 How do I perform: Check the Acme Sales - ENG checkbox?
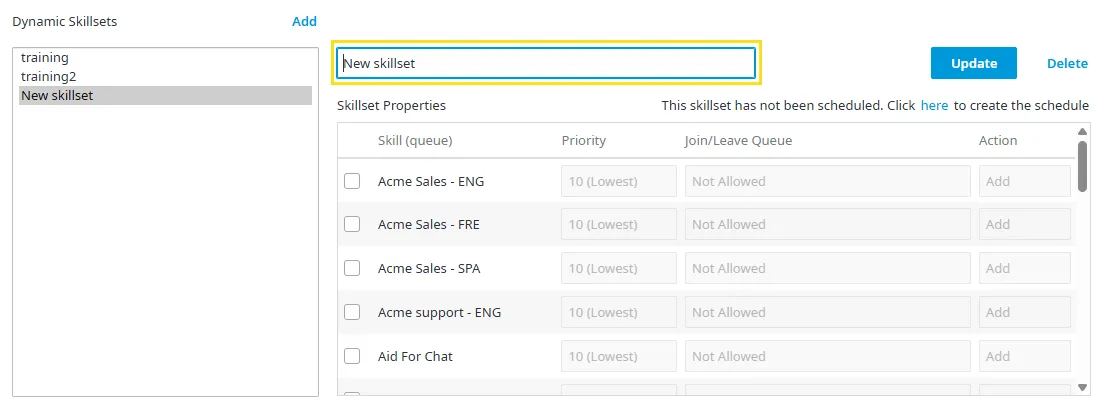pos(352,181)
